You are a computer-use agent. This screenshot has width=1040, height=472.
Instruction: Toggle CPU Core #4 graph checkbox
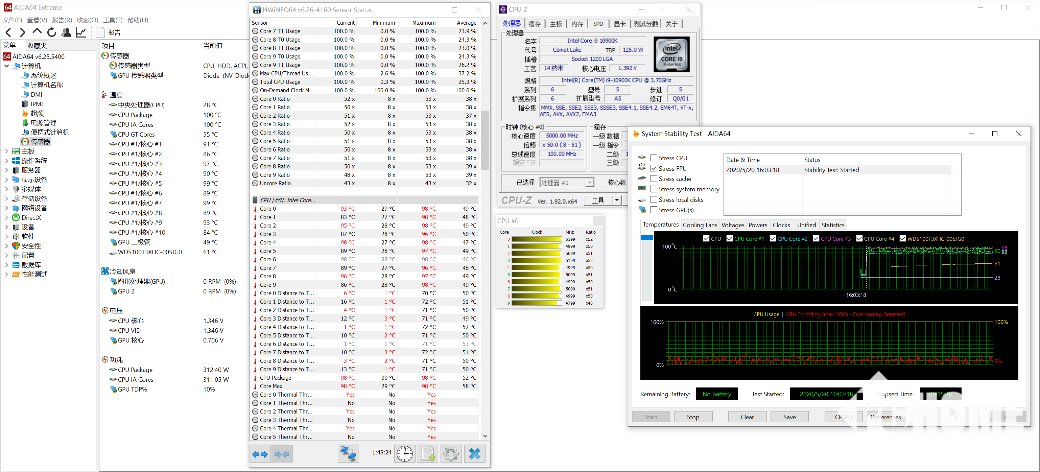pyautogui.click(x=860, y=239)
